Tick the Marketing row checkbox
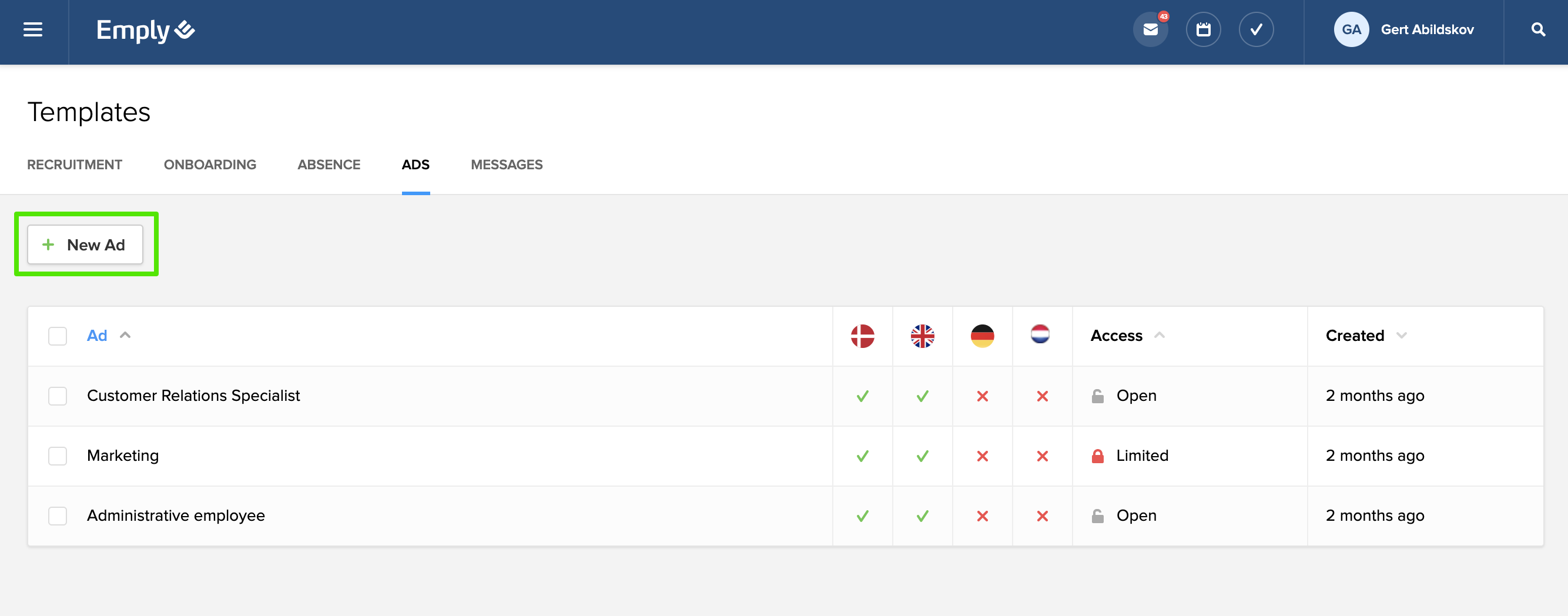 point(58,456)
